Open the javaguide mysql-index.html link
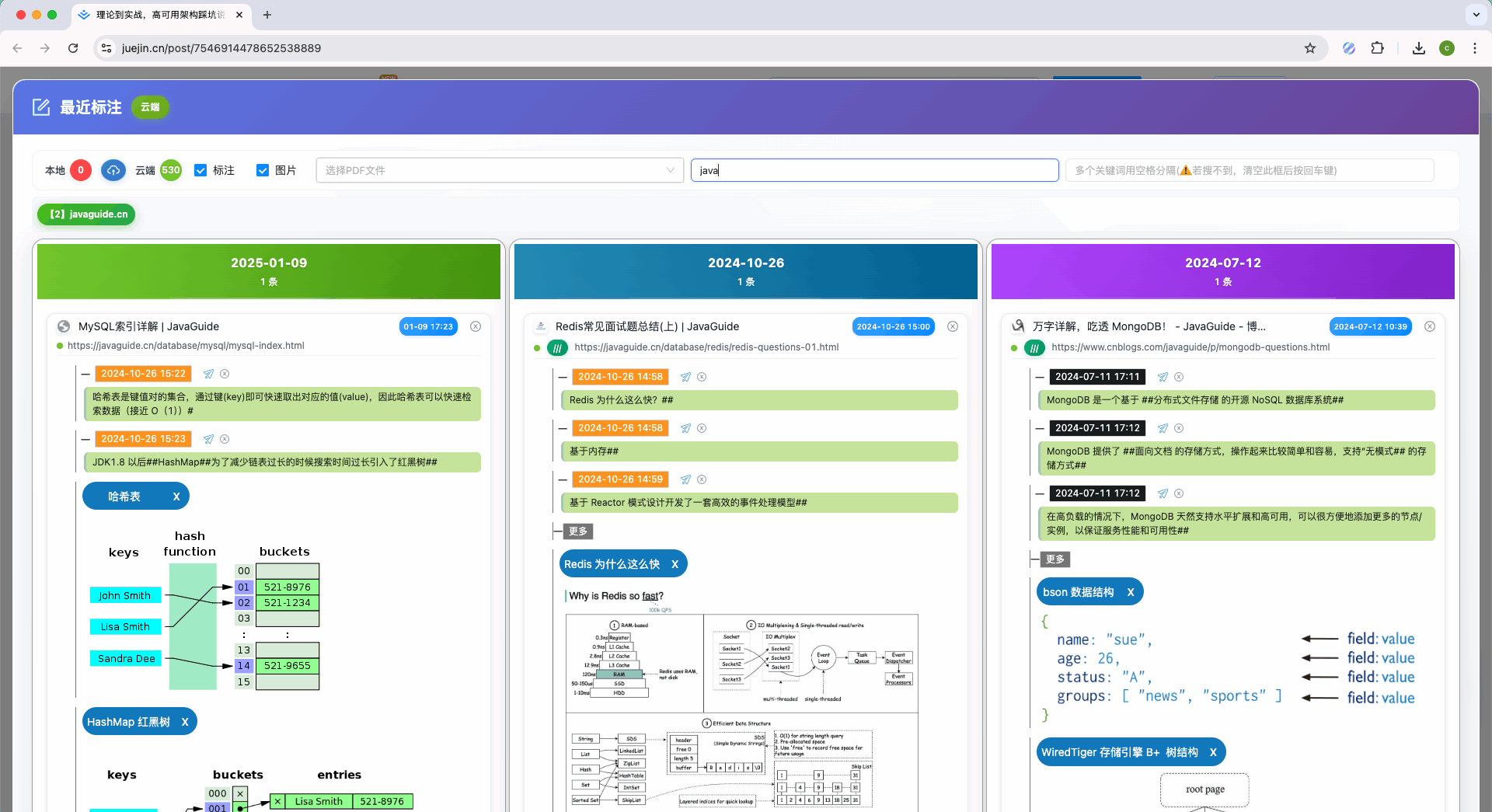 pyautogui.click(x=186, y=346)
